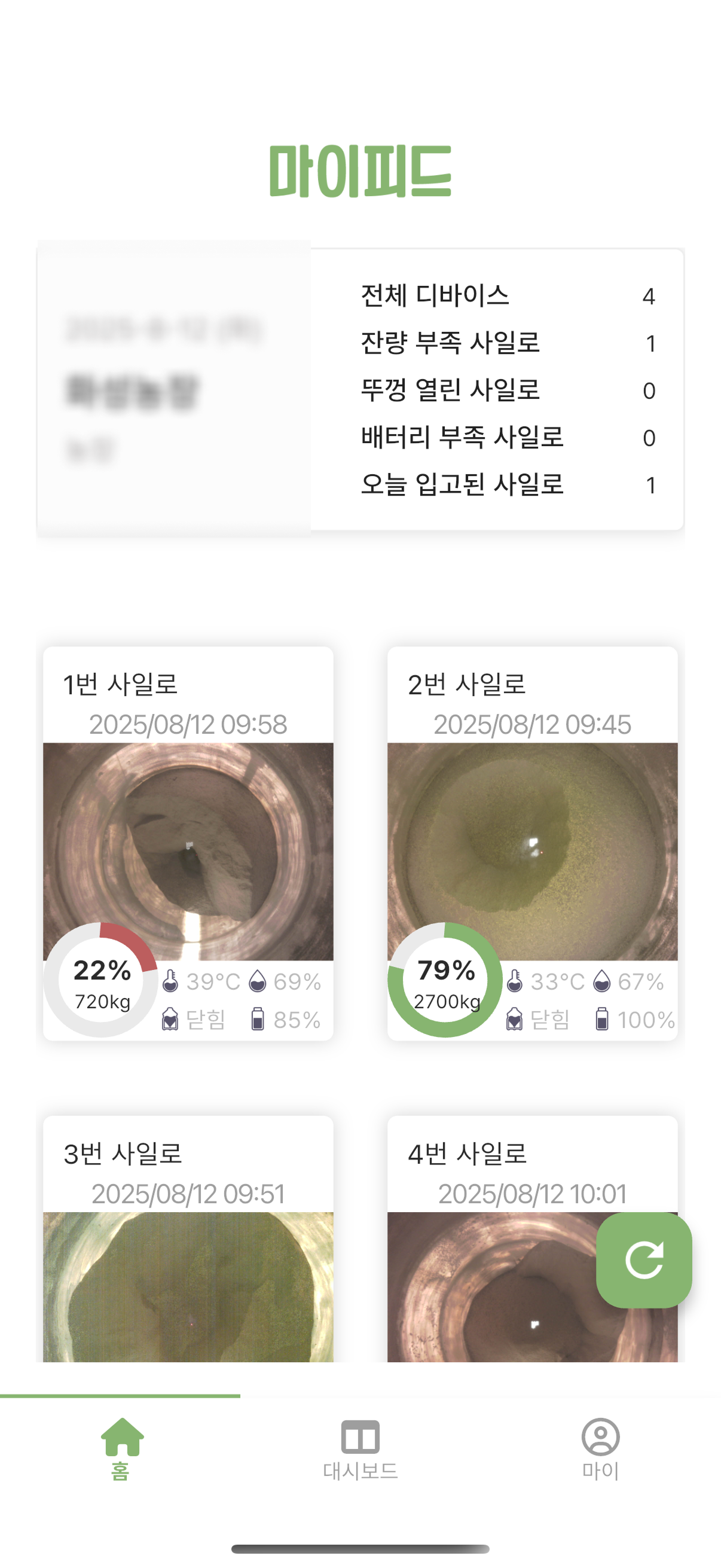Click the humidity drop icon on 1번 사일로
The image size is (721, 1568).
257,981
